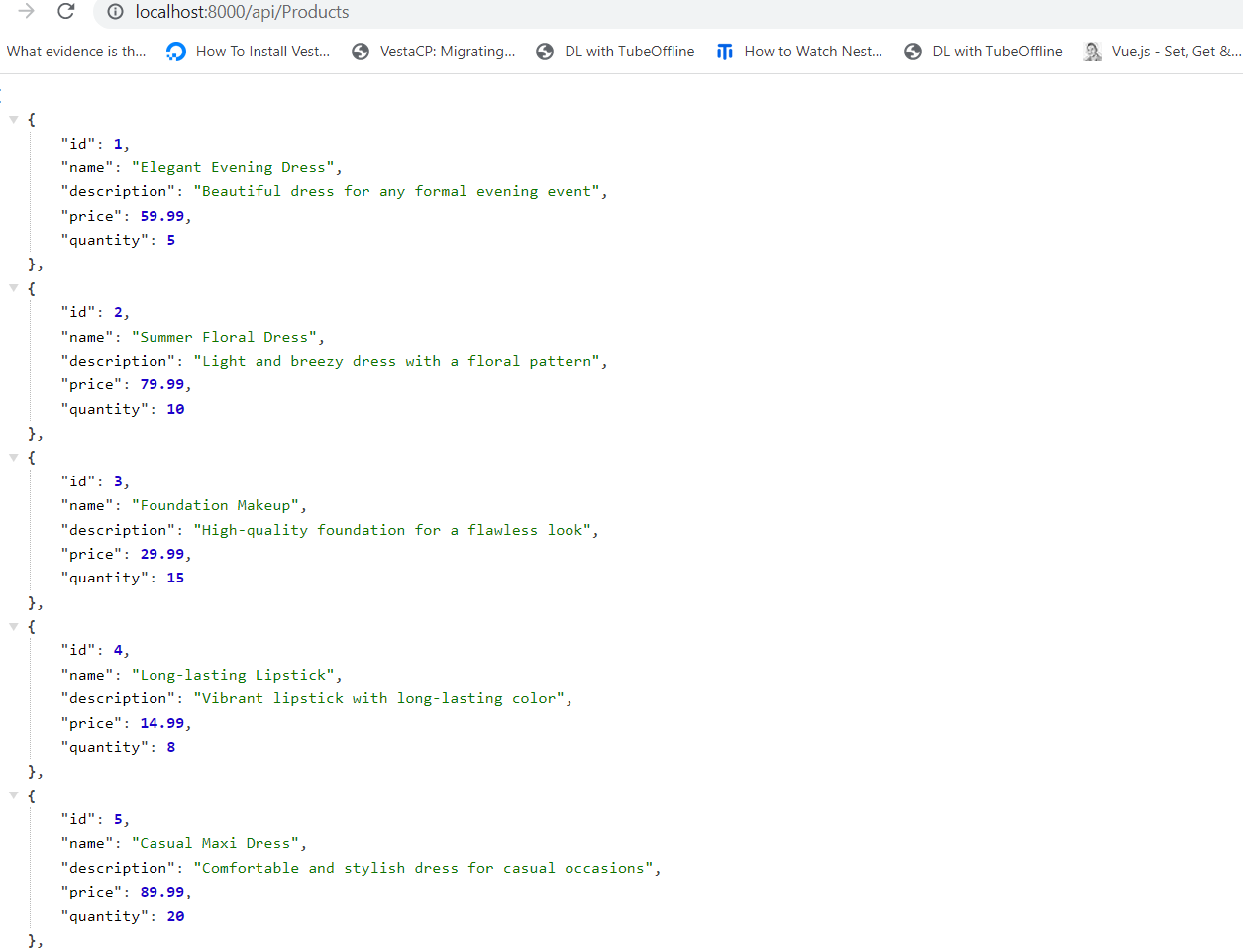1243x952 pixels.
Task: Click the "id": 3 line
Action: tap(95, 481)
